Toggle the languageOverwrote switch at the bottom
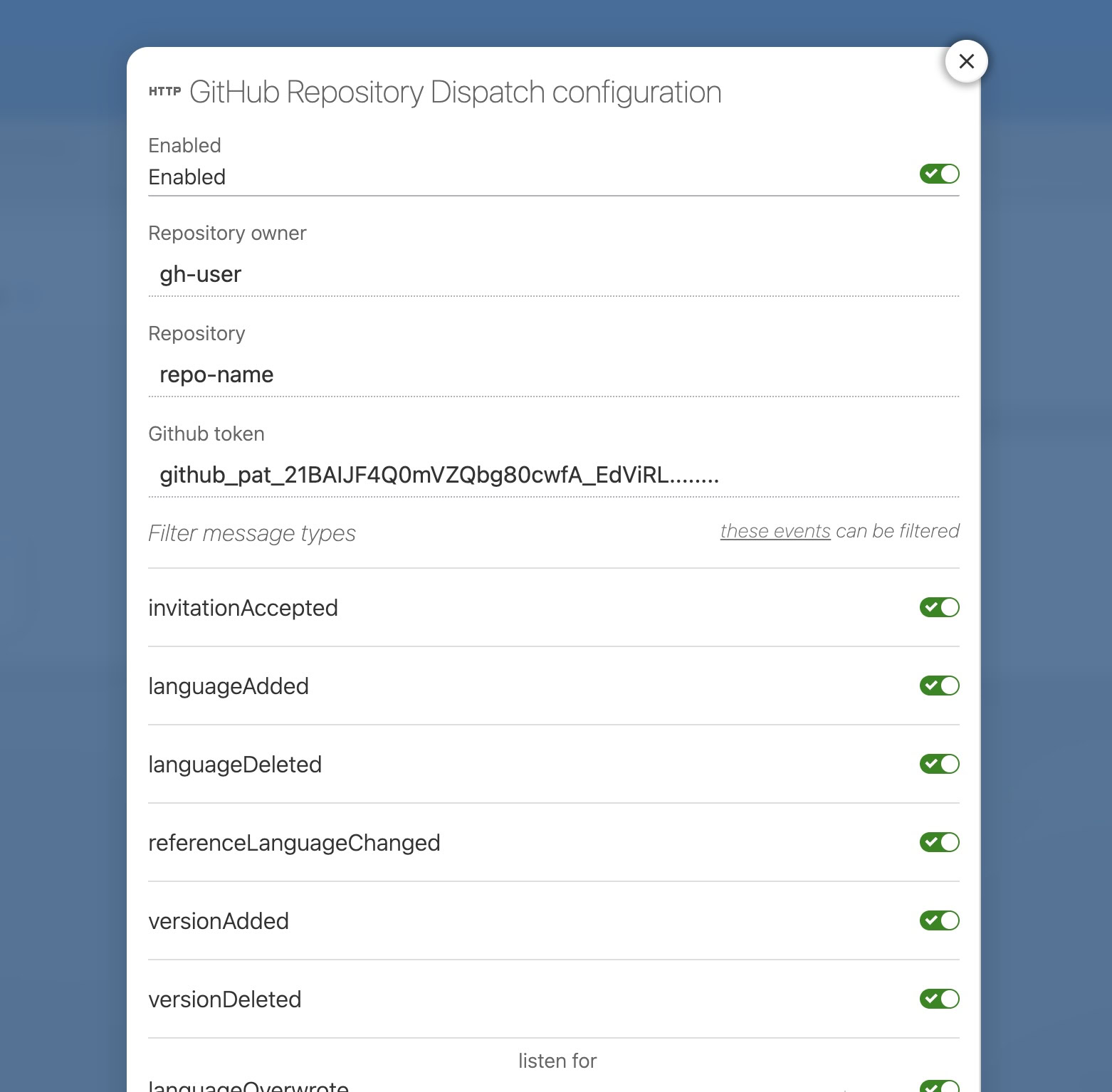Screen dimensions: 1112x1092 tap(939, 1086)
